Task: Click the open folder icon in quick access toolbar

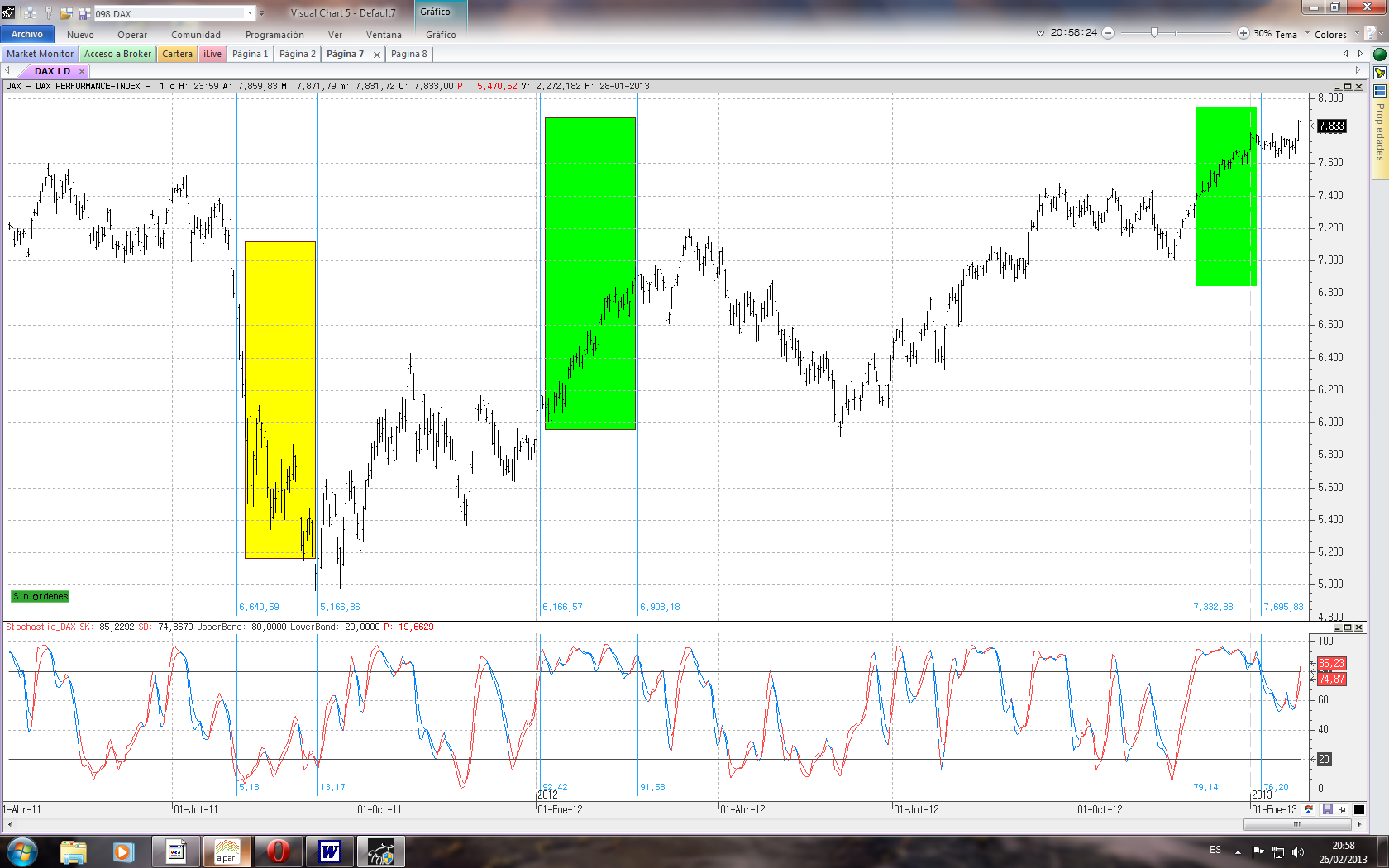Action: tap(66, 13)
